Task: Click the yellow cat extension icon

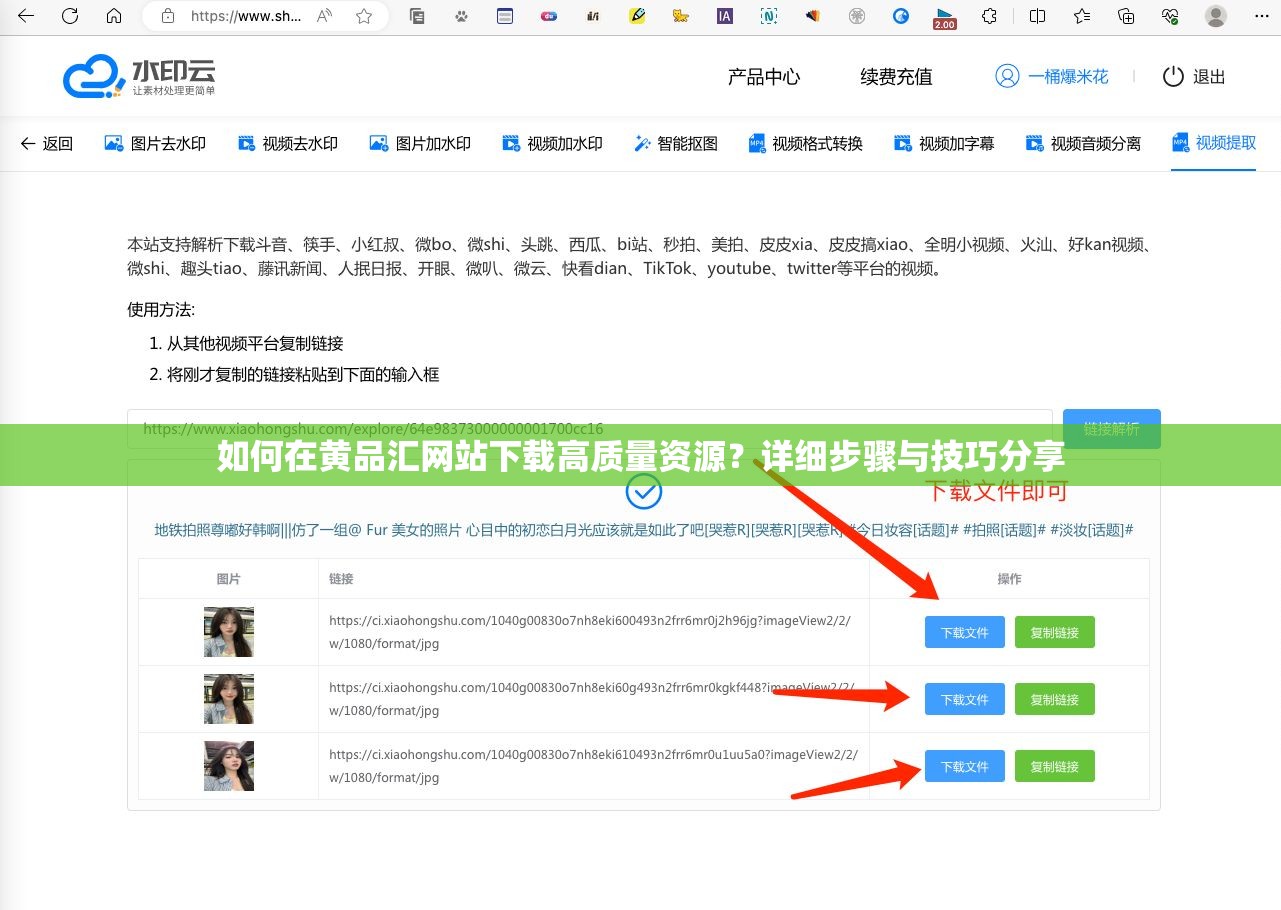Action: click(x=681, y=16)
